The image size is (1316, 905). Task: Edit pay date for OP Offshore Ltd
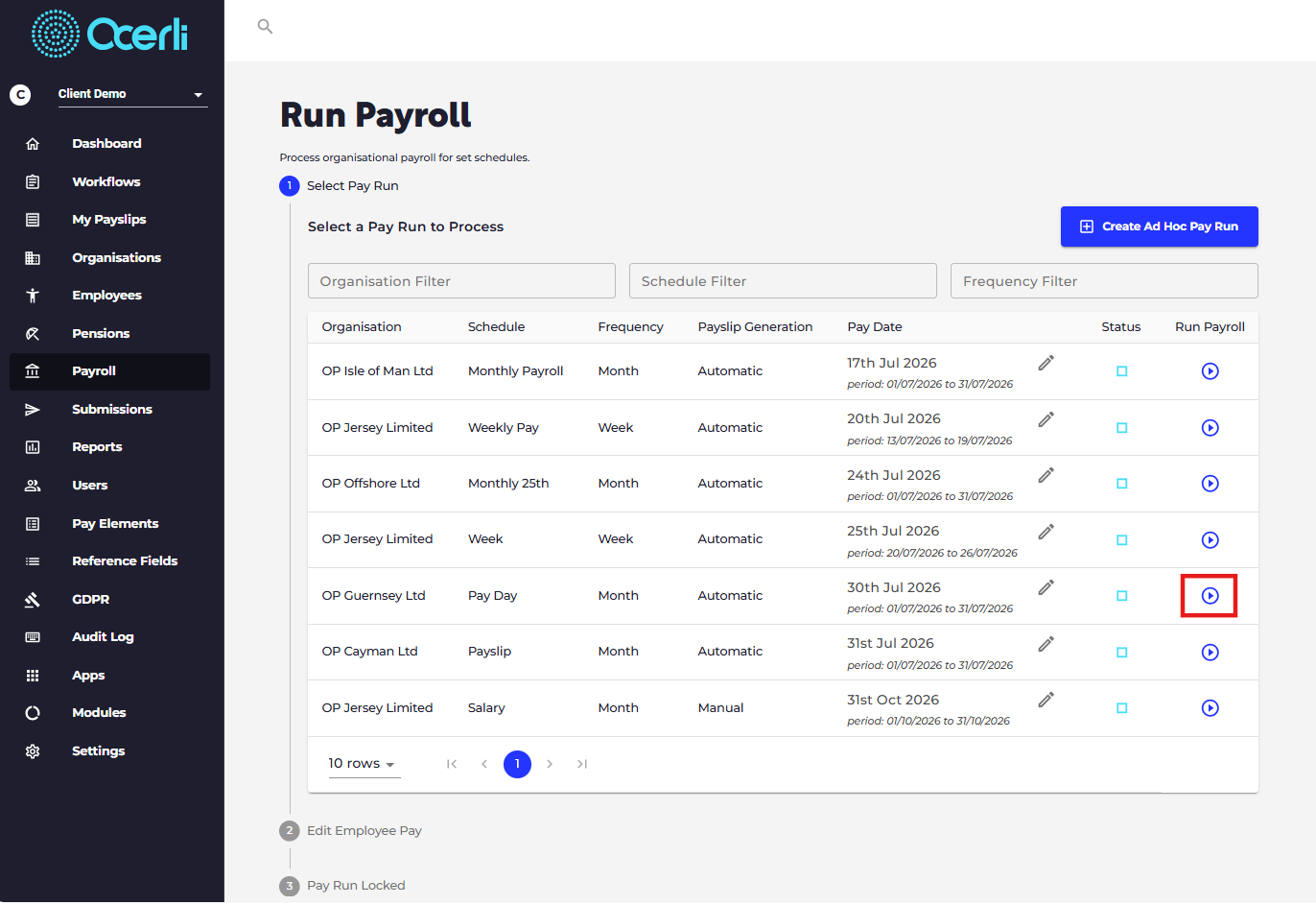coord(1046,475)
